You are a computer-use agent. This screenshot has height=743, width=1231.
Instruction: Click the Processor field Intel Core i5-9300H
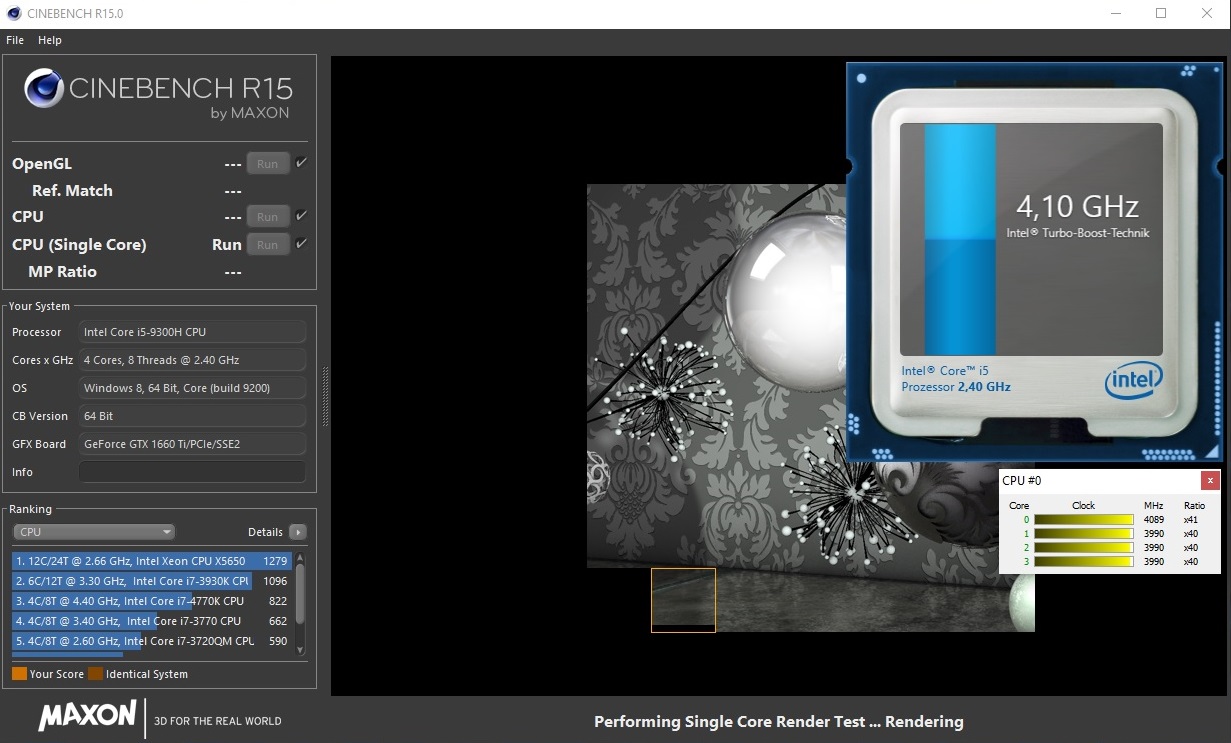tap(192, 332)
